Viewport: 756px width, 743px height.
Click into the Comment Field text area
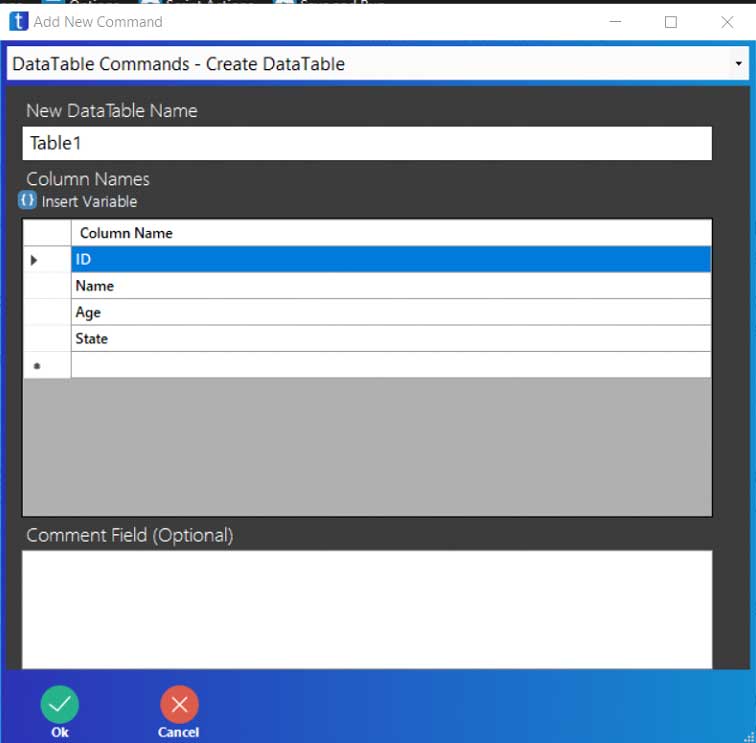coord(367,610)
